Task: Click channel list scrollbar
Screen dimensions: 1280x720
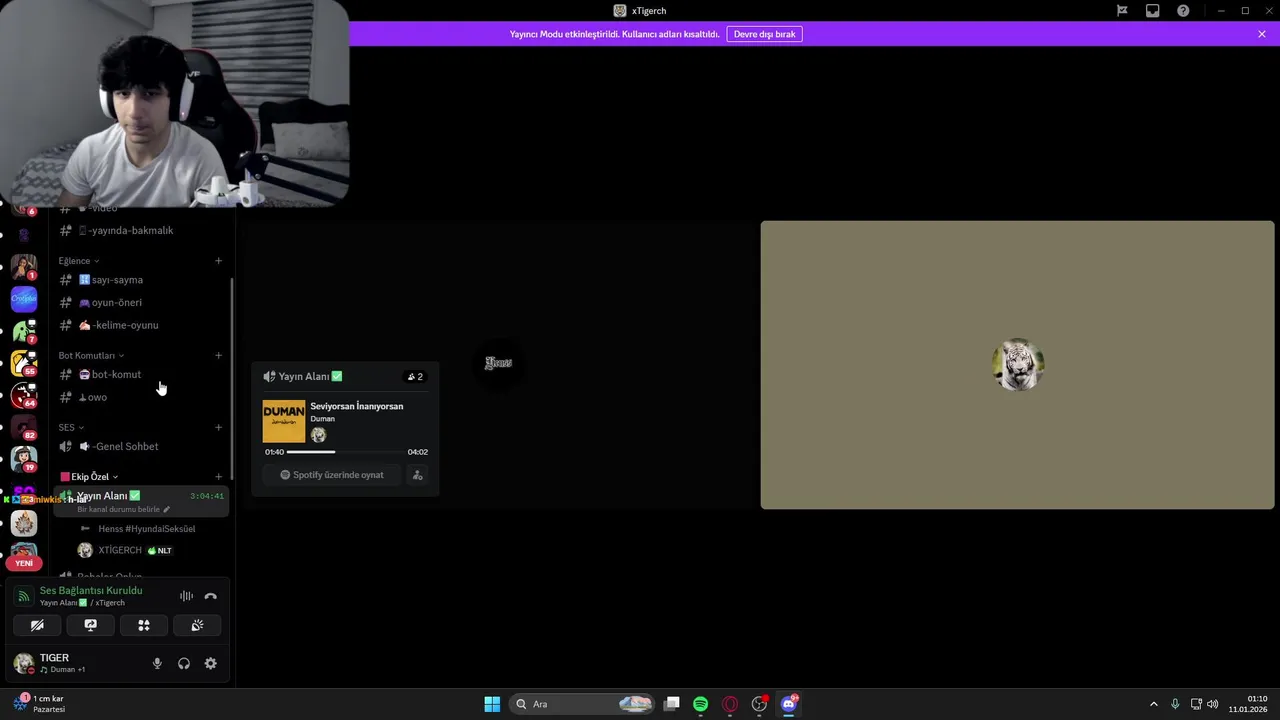Action: (232, 378)
